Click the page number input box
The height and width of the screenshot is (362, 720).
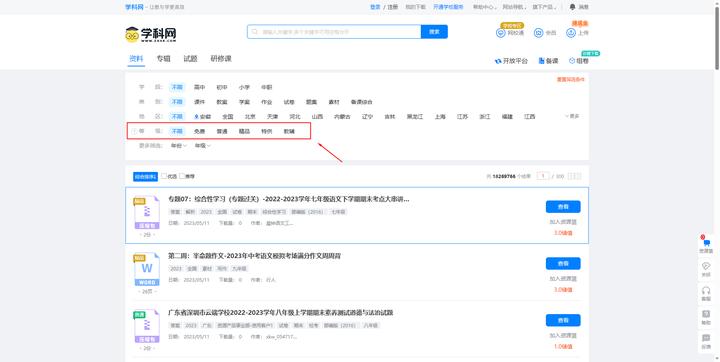tap(543, 176)
